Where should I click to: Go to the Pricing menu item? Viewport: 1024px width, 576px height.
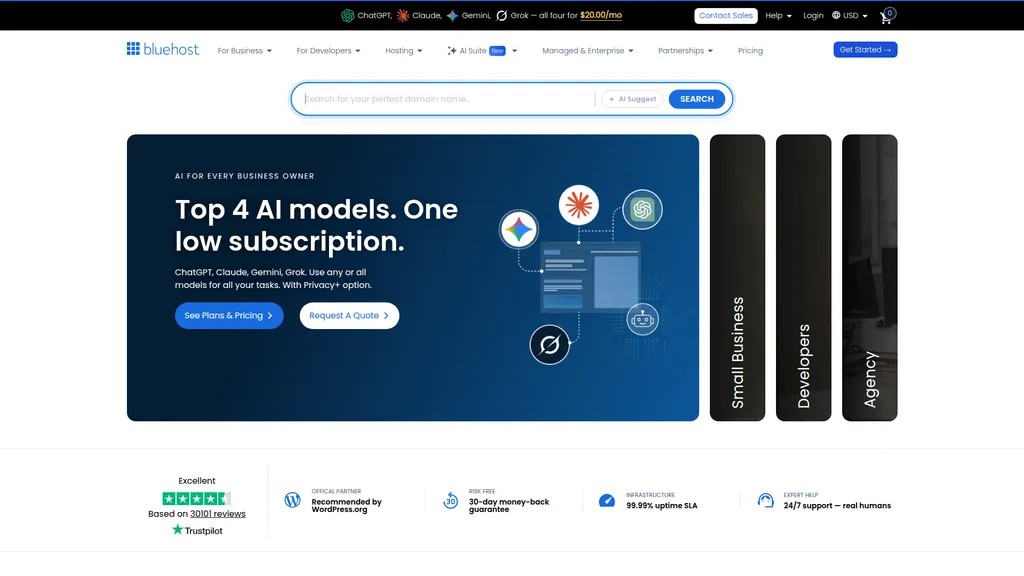point(750,50)
